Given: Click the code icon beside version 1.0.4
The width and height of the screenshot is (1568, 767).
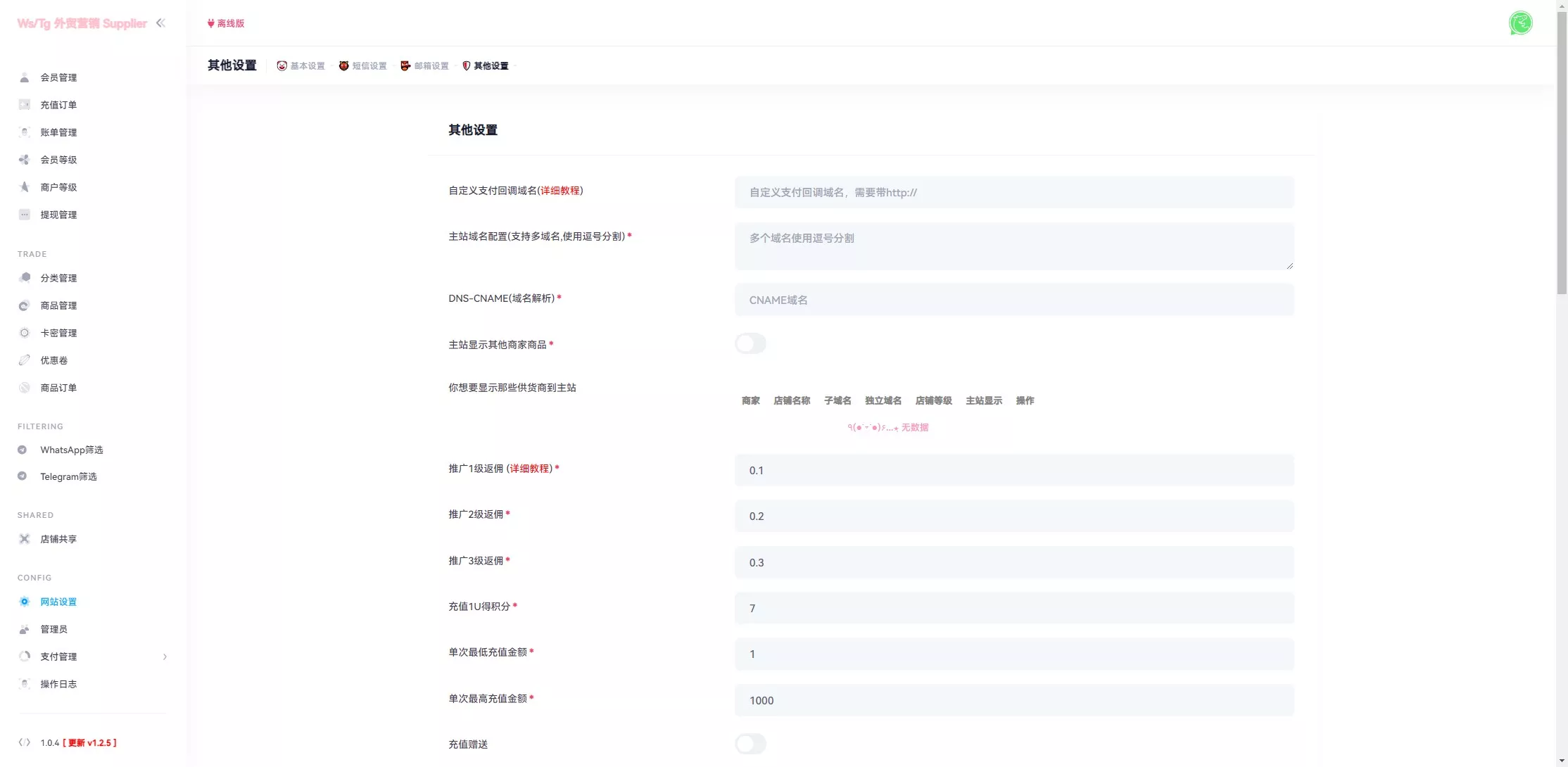Looking at the screenshot, I should coord(25,742).
